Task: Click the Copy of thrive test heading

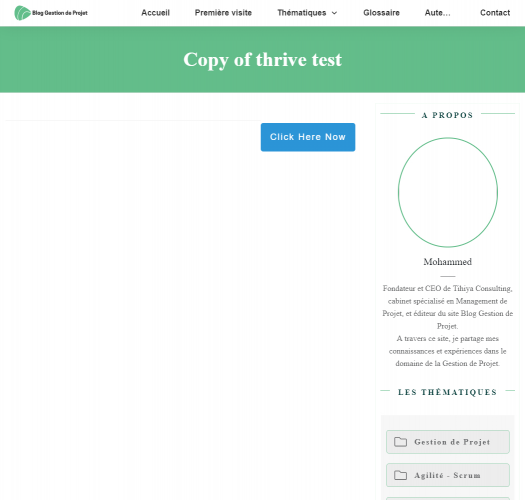Action: point(262,60)
